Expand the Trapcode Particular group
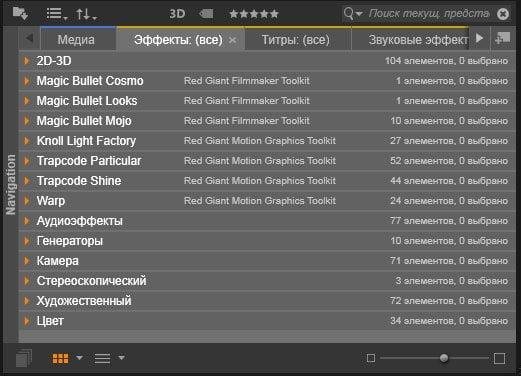The width and height of the screenshot is (521, 376). click(x=27, y=161)
